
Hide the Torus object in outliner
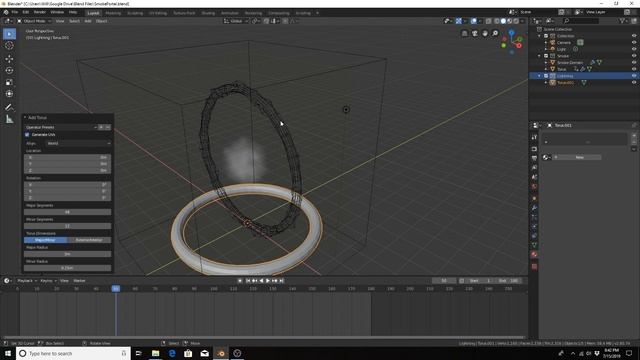(634, 69)
